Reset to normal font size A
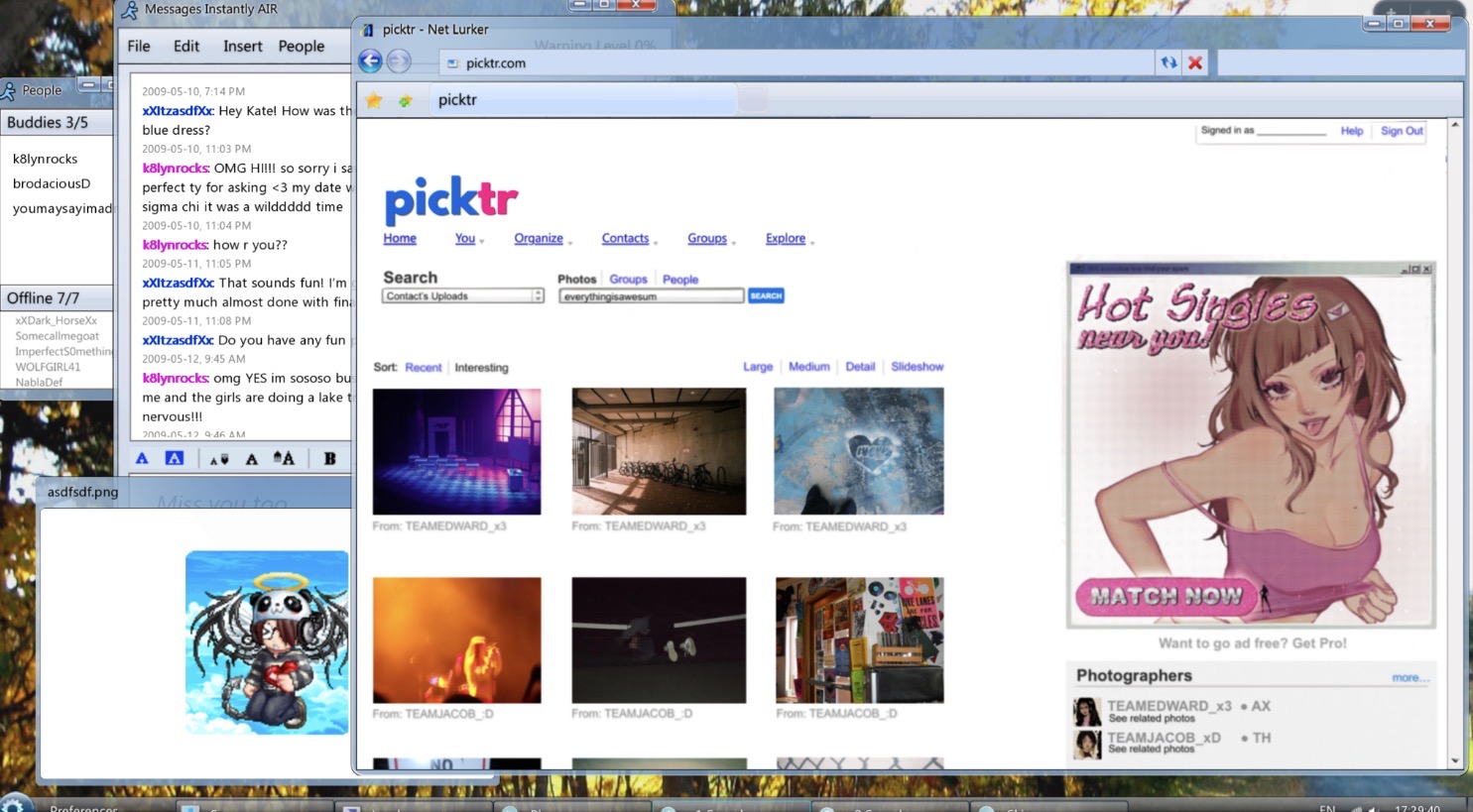1473x812 pixels. click(252, 459)
